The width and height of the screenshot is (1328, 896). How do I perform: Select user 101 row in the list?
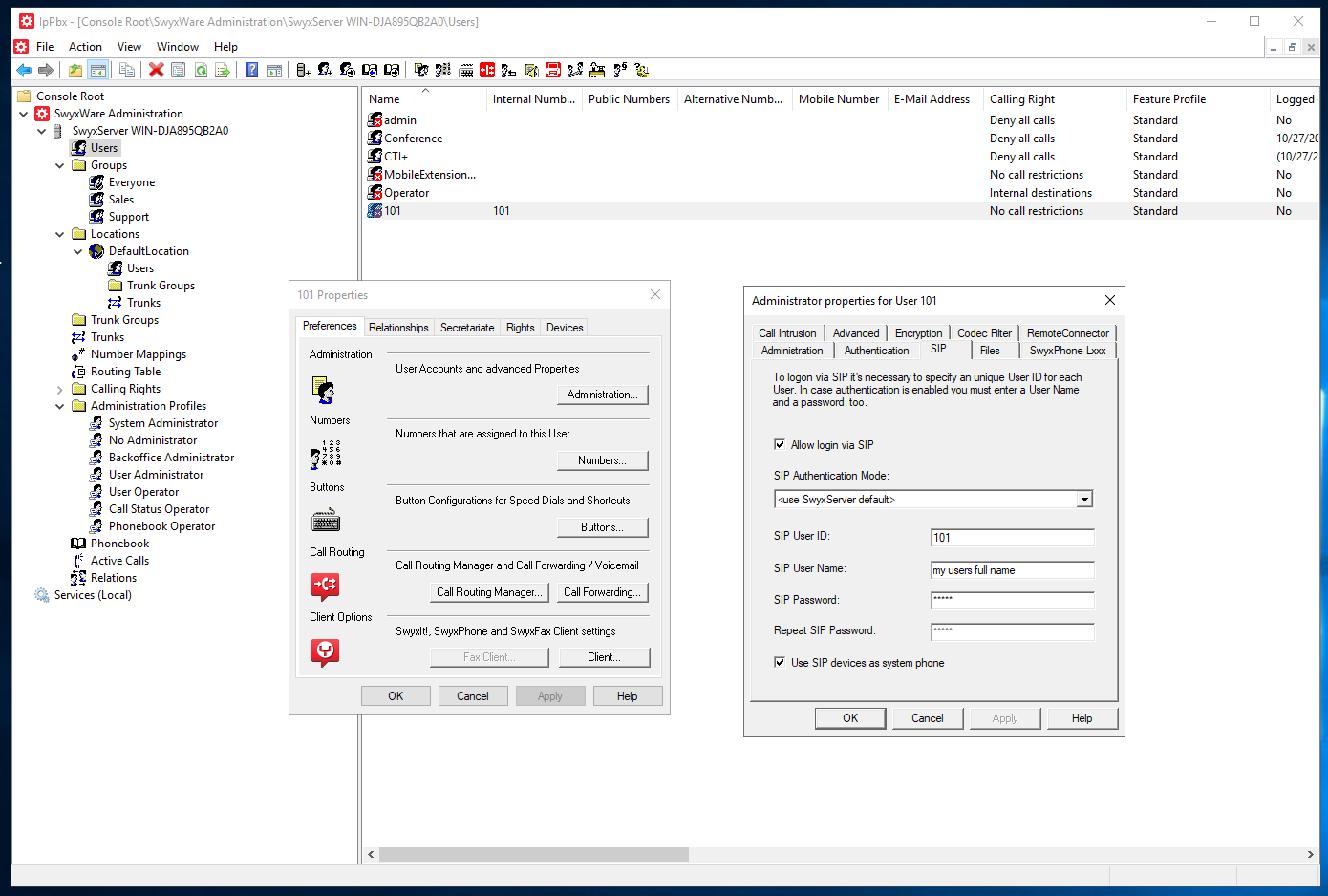coord(841,211)
